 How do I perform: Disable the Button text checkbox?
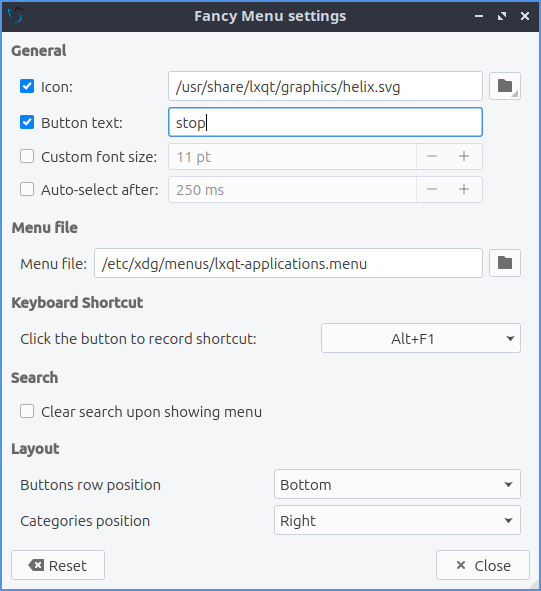click(x=27, y=122)
